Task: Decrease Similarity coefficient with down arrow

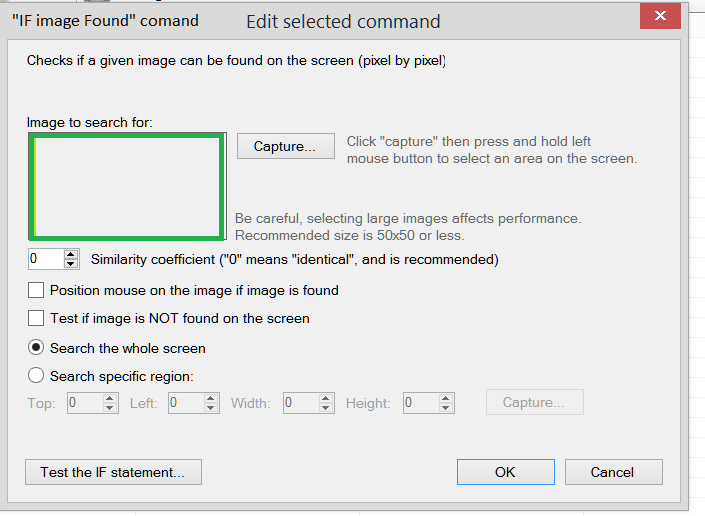Action: 71,264
